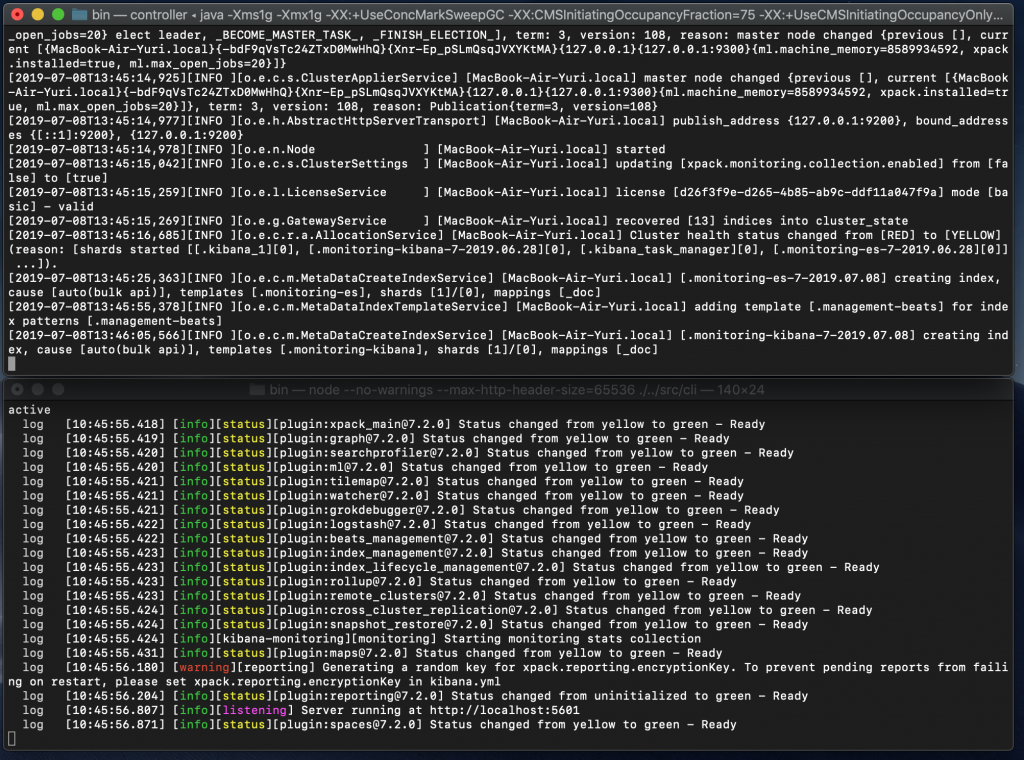The image size is (1024, 760).
Task: Zoom the controller java terminal window
Action: (58, 14)
